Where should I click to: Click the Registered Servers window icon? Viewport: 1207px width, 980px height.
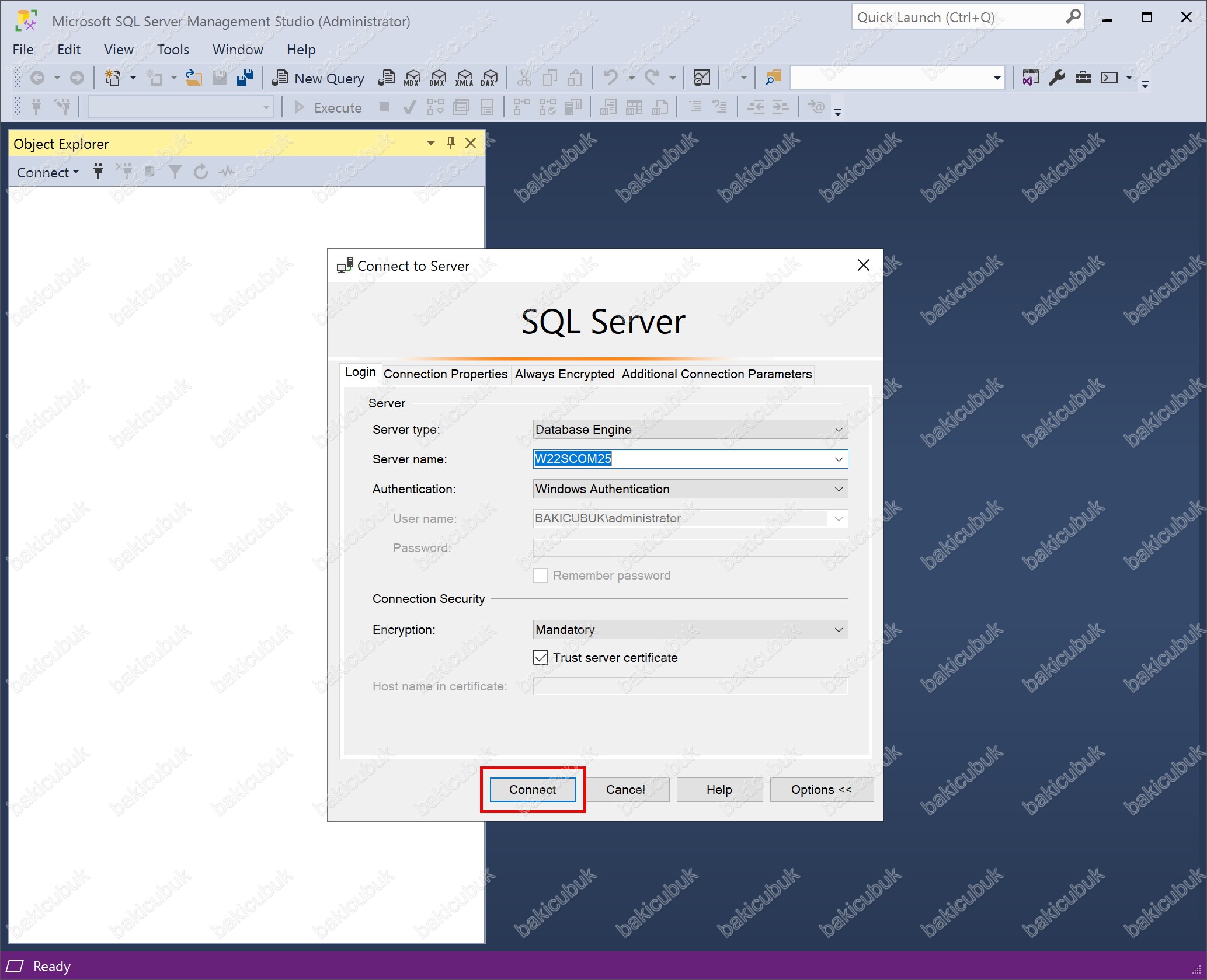coord(1031,78)
